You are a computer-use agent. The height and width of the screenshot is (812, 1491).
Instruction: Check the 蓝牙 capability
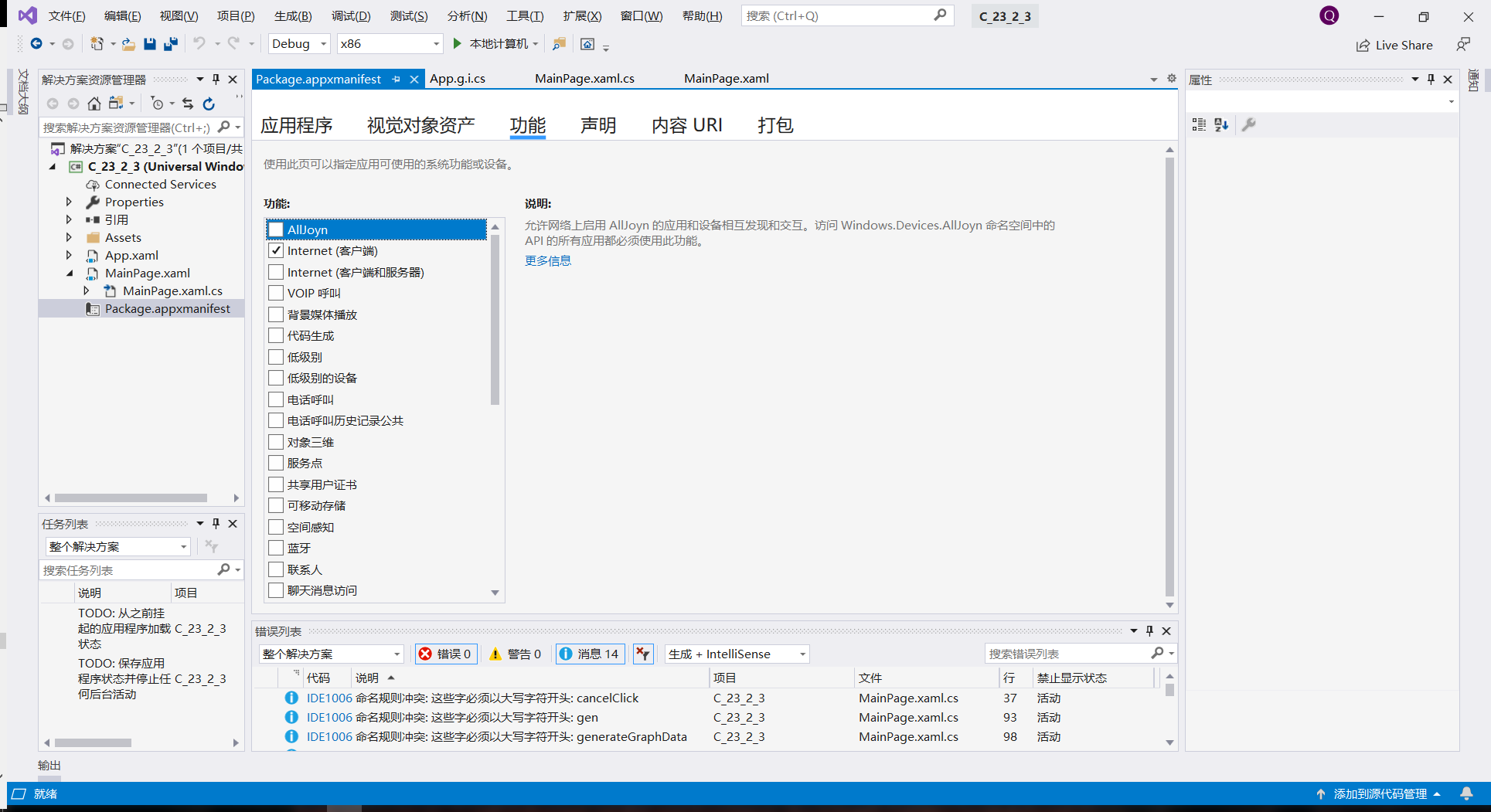276,548
